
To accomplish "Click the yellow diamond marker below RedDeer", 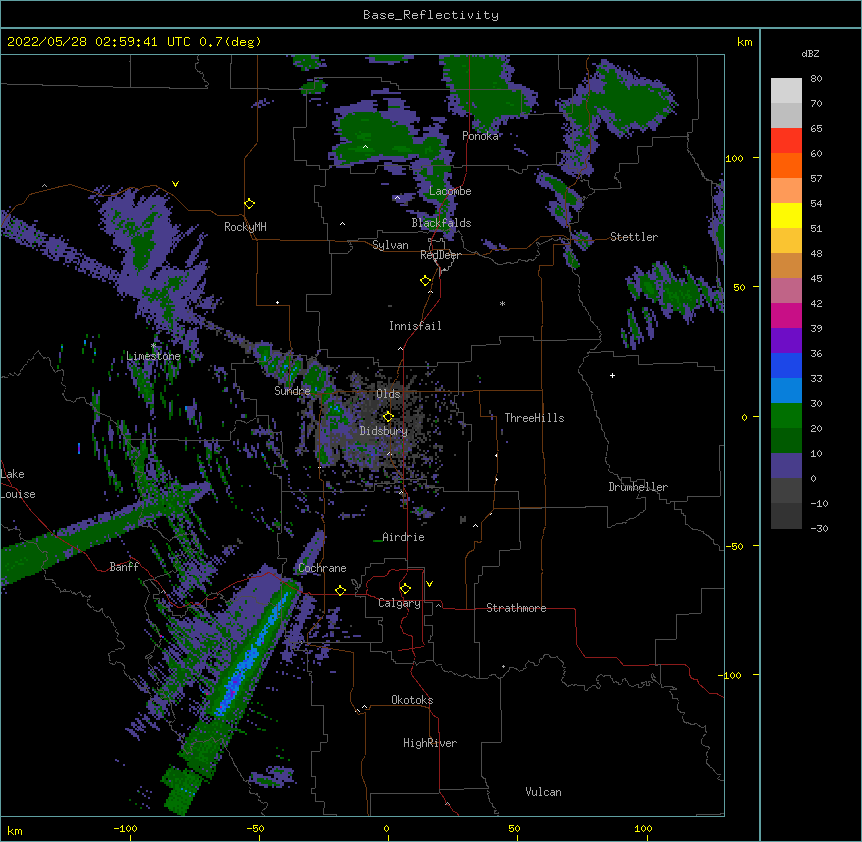I will tap(426, 281).
